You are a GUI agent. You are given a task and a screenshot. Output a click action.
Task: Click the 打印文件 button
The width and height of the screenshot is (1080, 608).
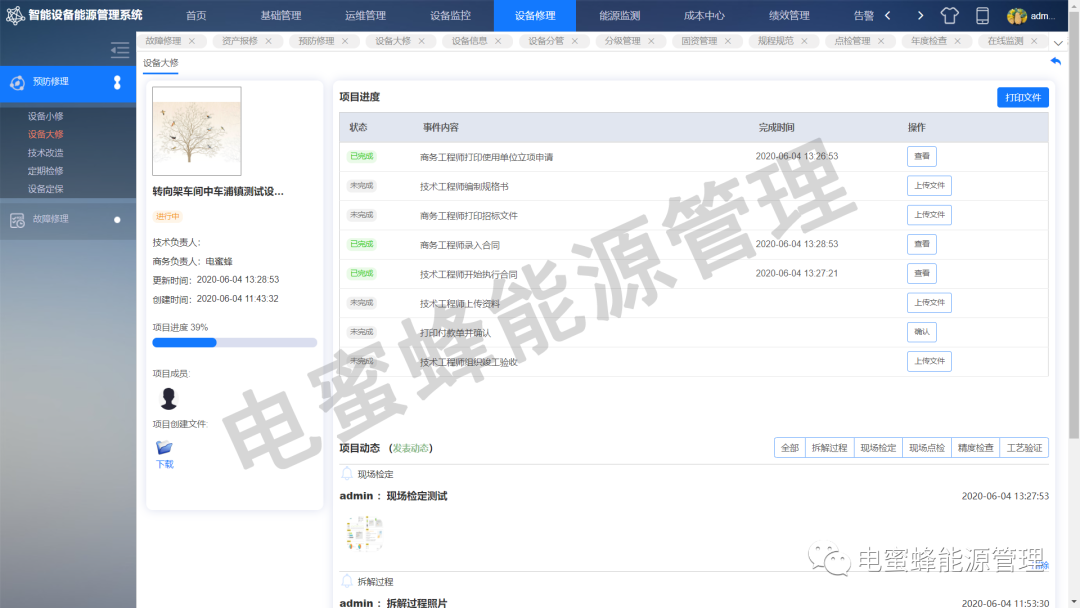click(x=1023, y=97)
